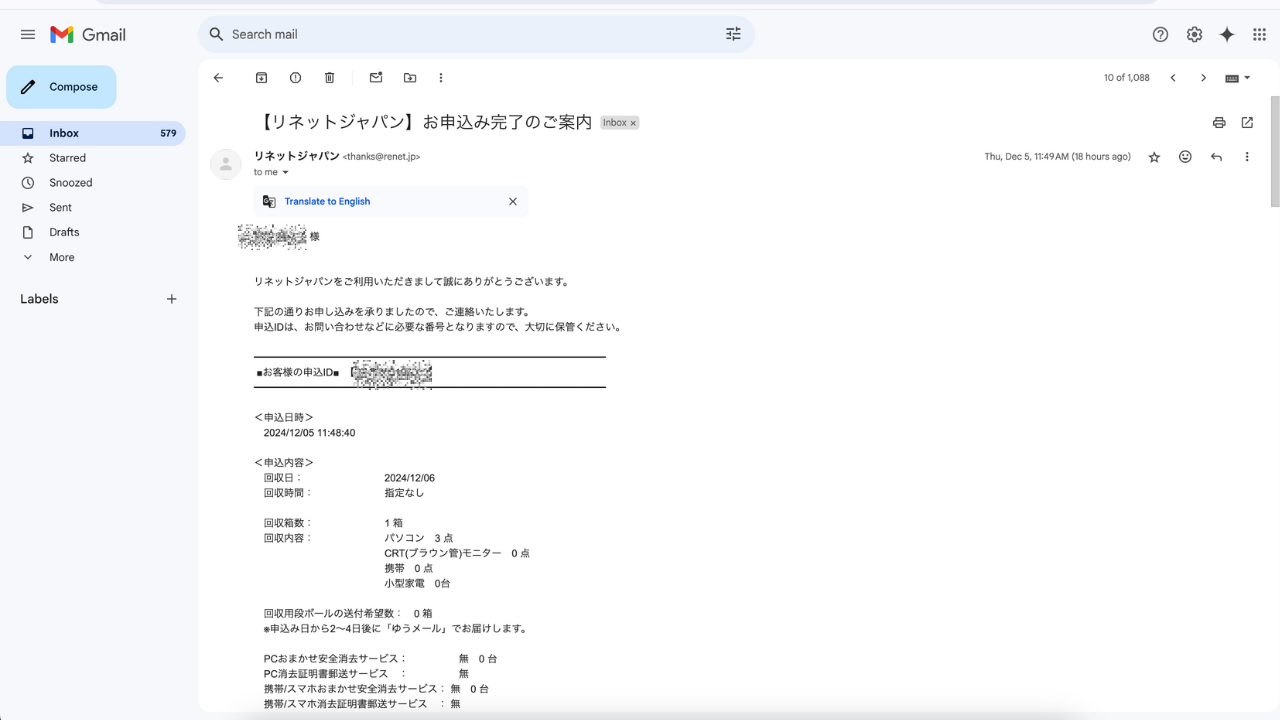Click the collection date 2024/12/06
Screen dimensions: 1280x720
(x=409, y=478)
